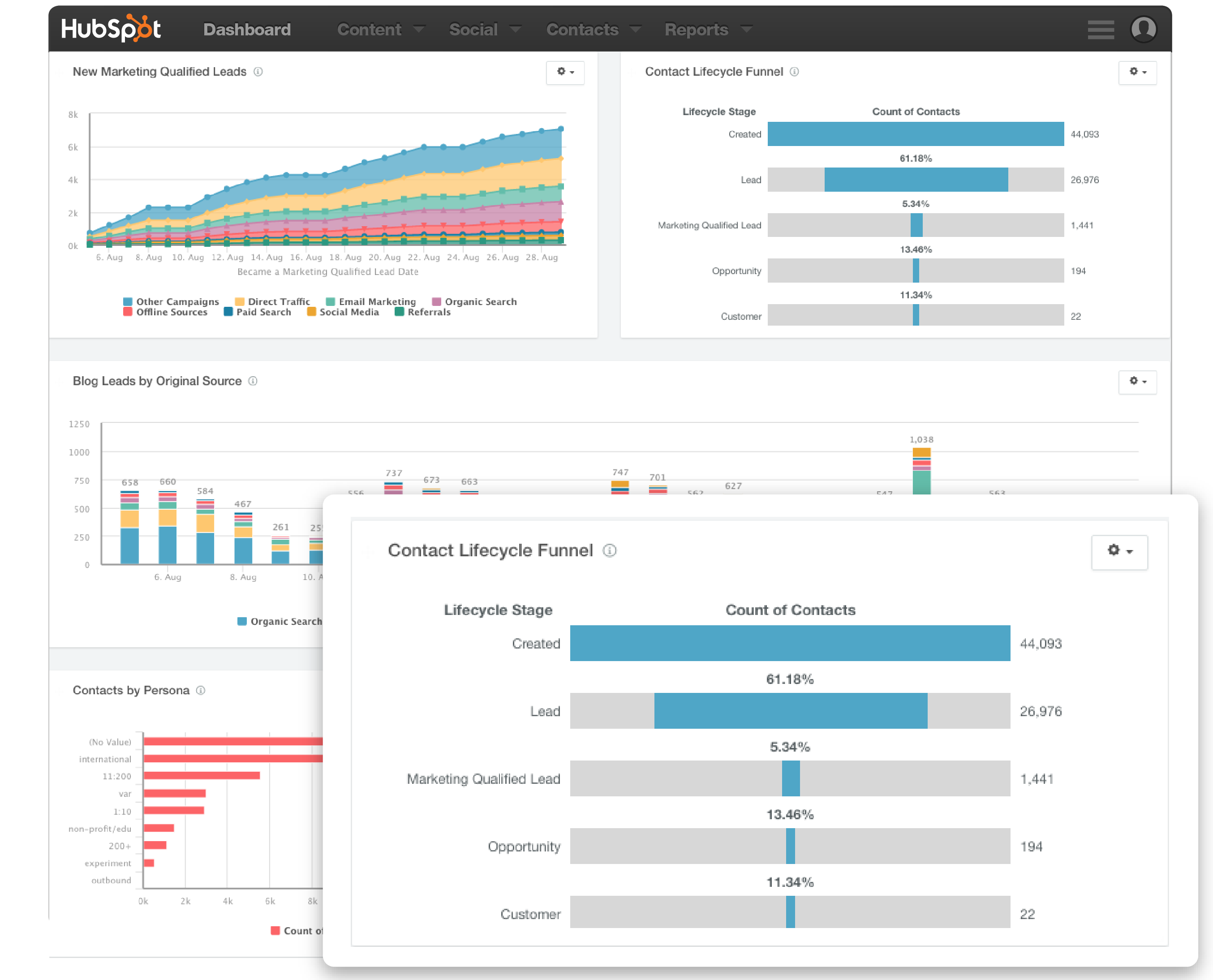The image size is (1213, 980).
Task: Click Contacts by Persona title
Action: coord(131,690)
